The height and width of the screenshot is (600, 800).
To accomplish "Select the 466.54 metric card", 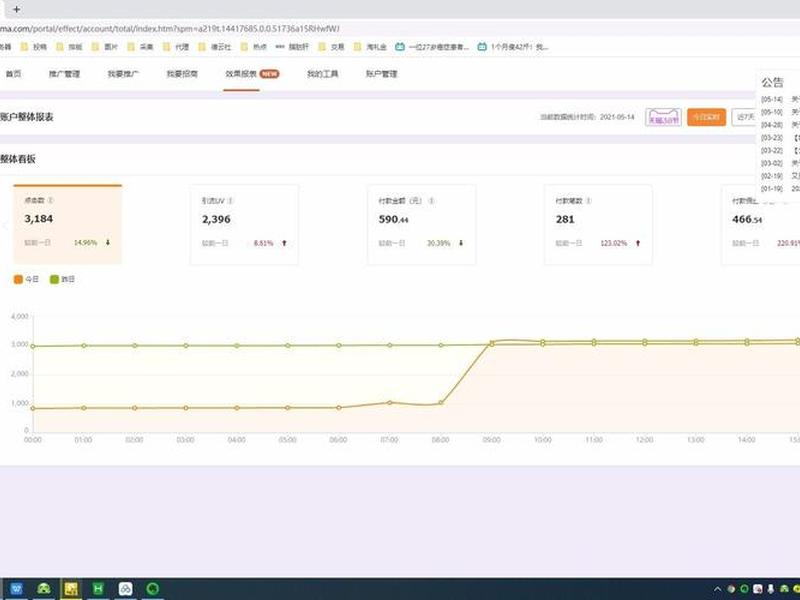I will [760, 224].
